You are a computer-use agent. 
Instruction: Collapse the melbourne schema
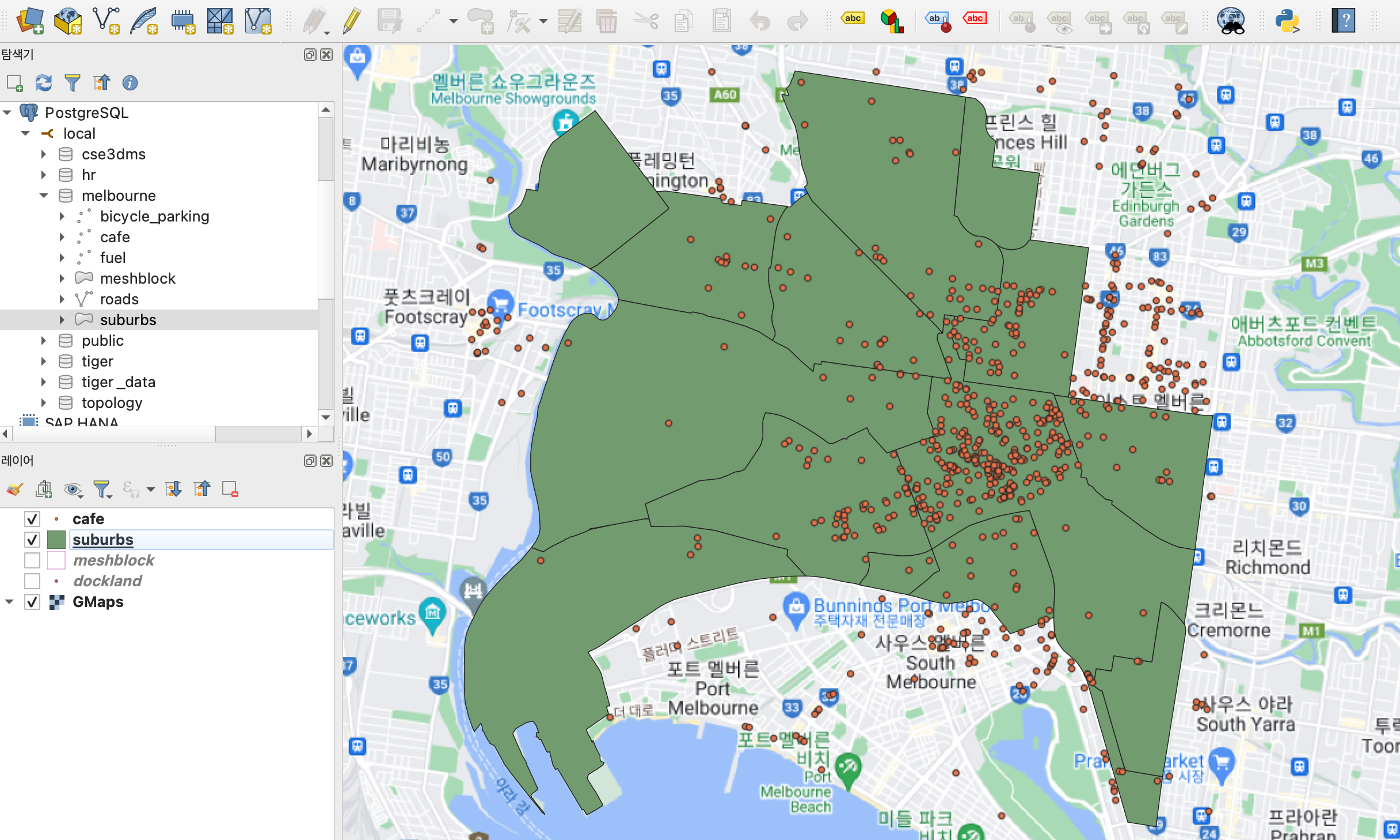44,196
